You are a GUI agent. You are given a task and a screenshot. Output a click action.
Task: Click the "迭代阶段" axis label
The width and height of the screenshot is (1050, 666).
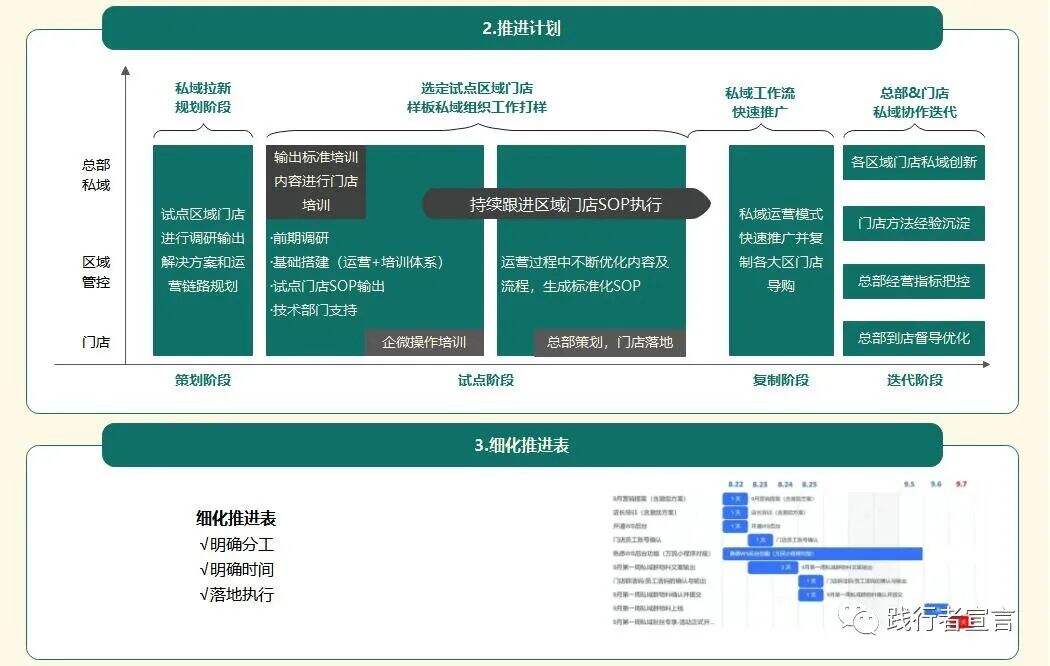915,380
